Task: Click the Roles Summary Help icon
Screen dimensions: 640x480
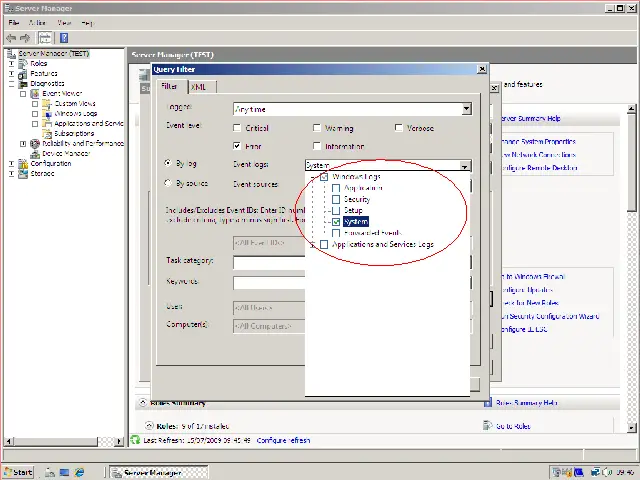Action: pyautogui.click(x=487, y=403)
